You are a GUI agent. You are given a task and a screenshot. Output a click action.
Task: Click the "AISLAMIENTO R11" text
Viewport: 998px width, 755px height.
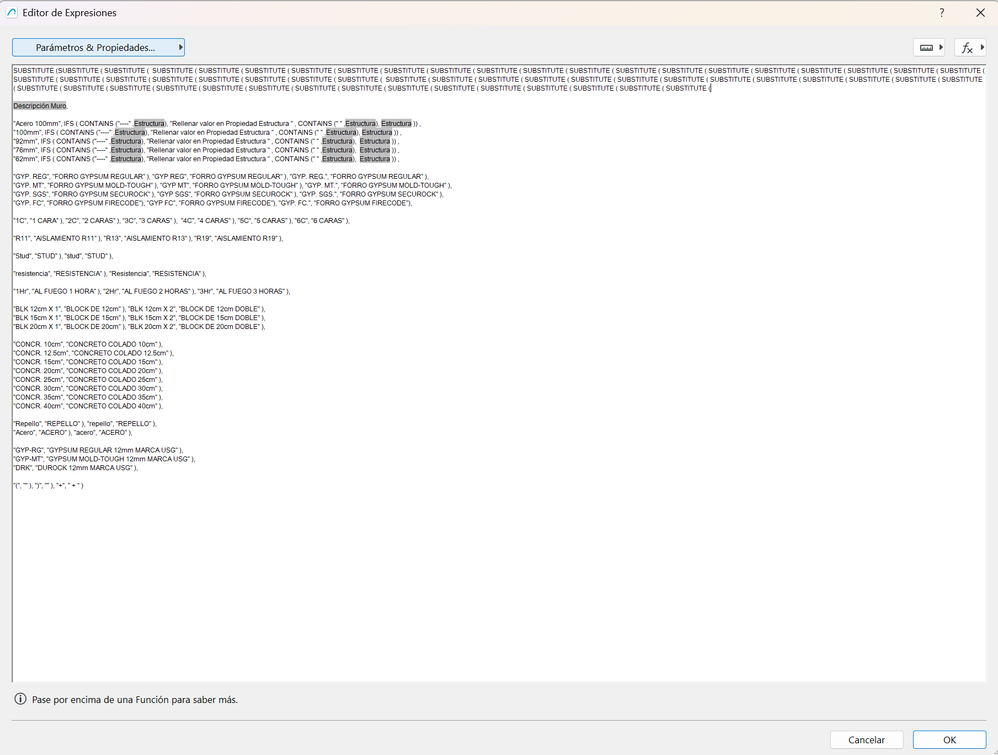[x=64, y=238]
